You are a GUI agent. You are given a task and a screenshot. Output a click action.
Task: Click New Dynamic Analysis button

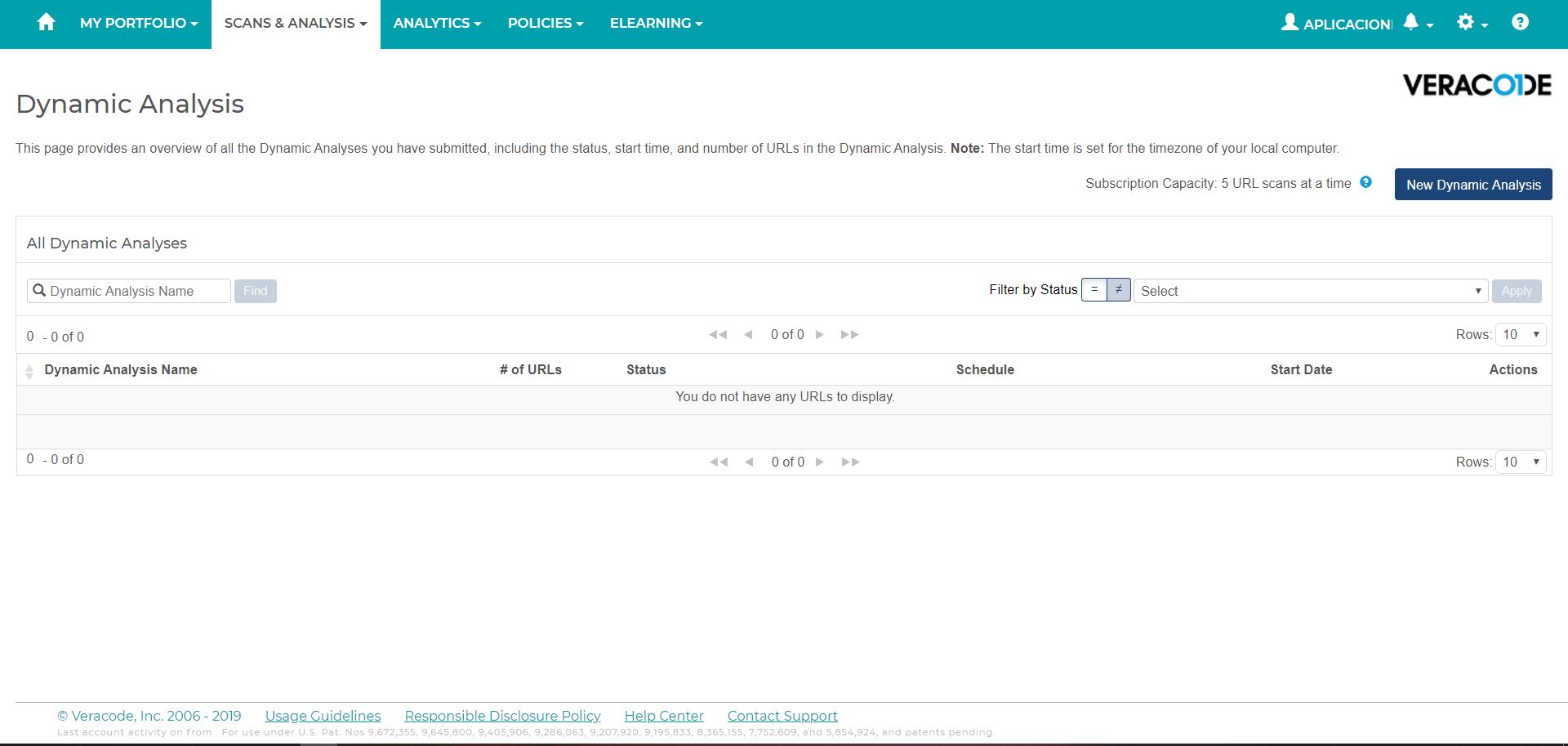[1473, 185]
